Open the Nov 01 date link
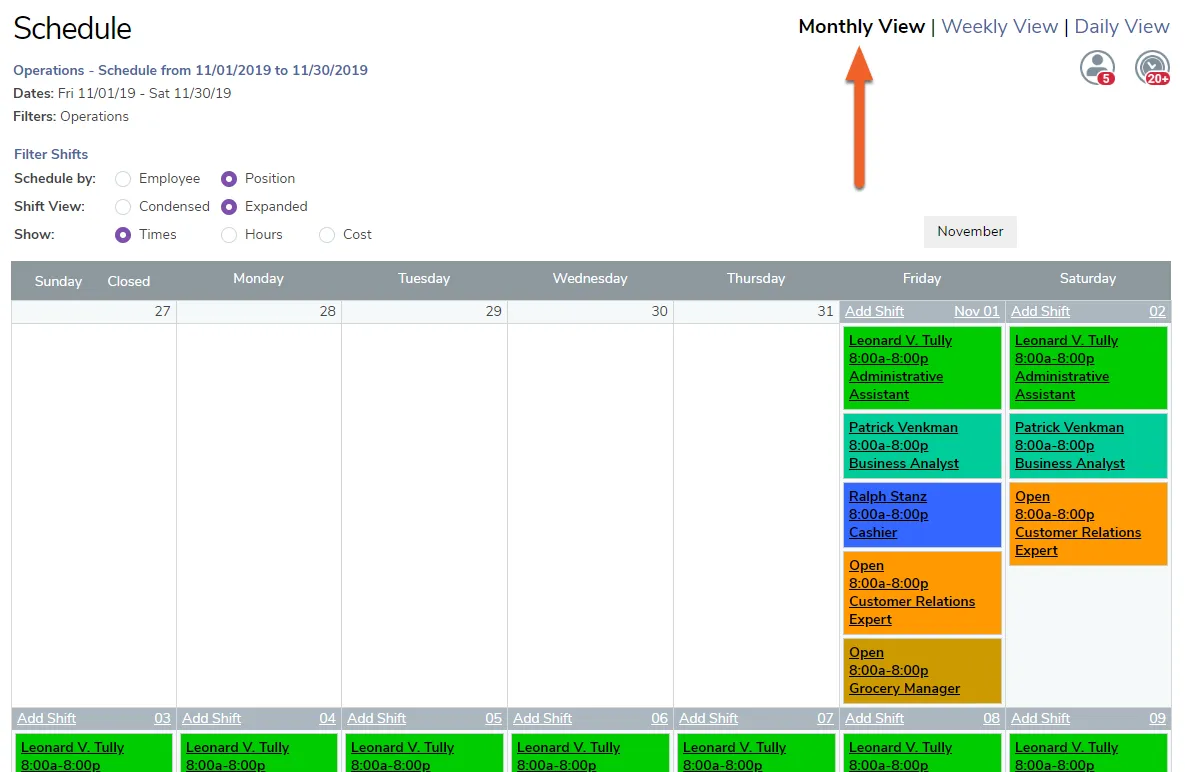1185x772 pixels. coord(976,311)
